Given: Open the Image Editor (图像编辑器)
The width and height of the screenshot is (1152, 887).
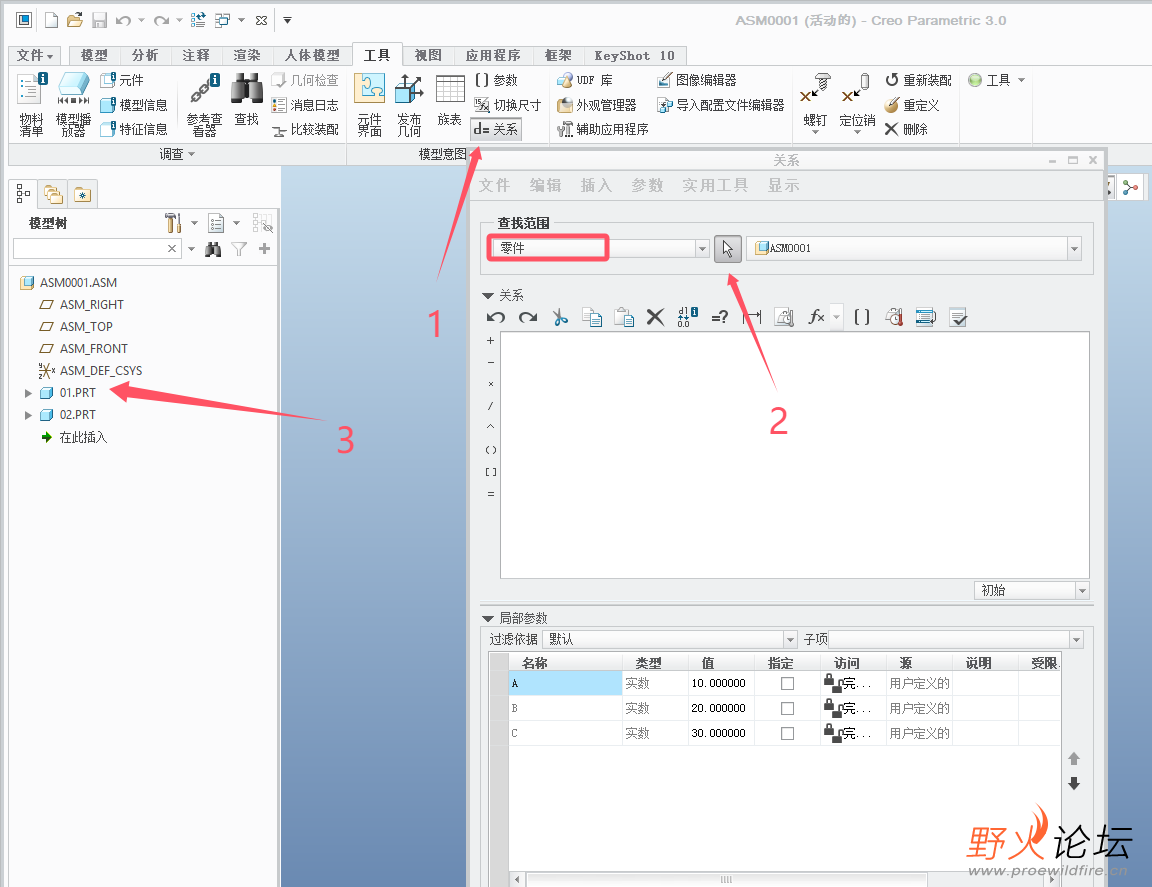Looking at the screenshot, I should coord(696,80).
